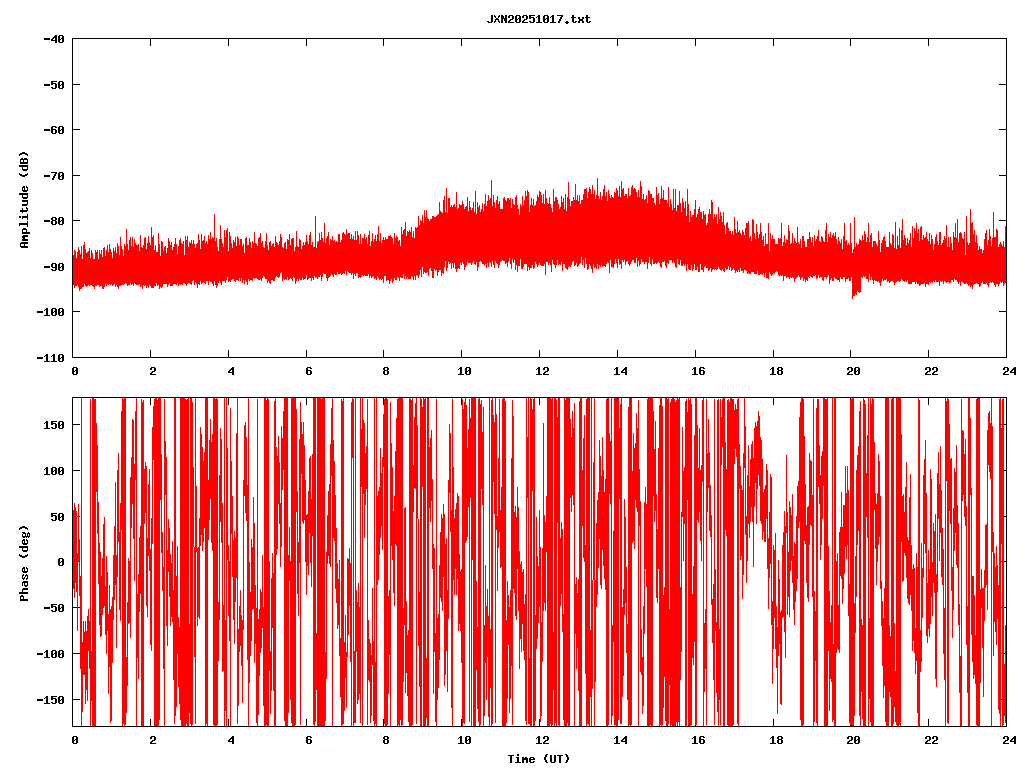Select the Phase (deg) axis label
This screenshot has height=768, width=1024.
(x=24, y=562)
